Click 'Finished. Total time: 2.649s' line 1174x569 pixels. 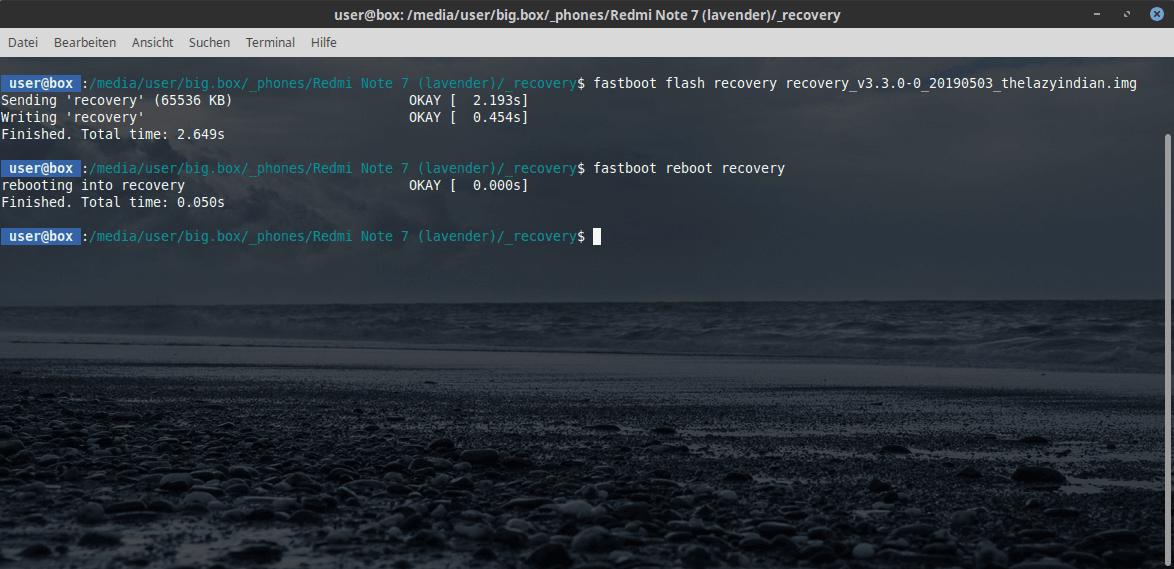(x=113, y=135)
